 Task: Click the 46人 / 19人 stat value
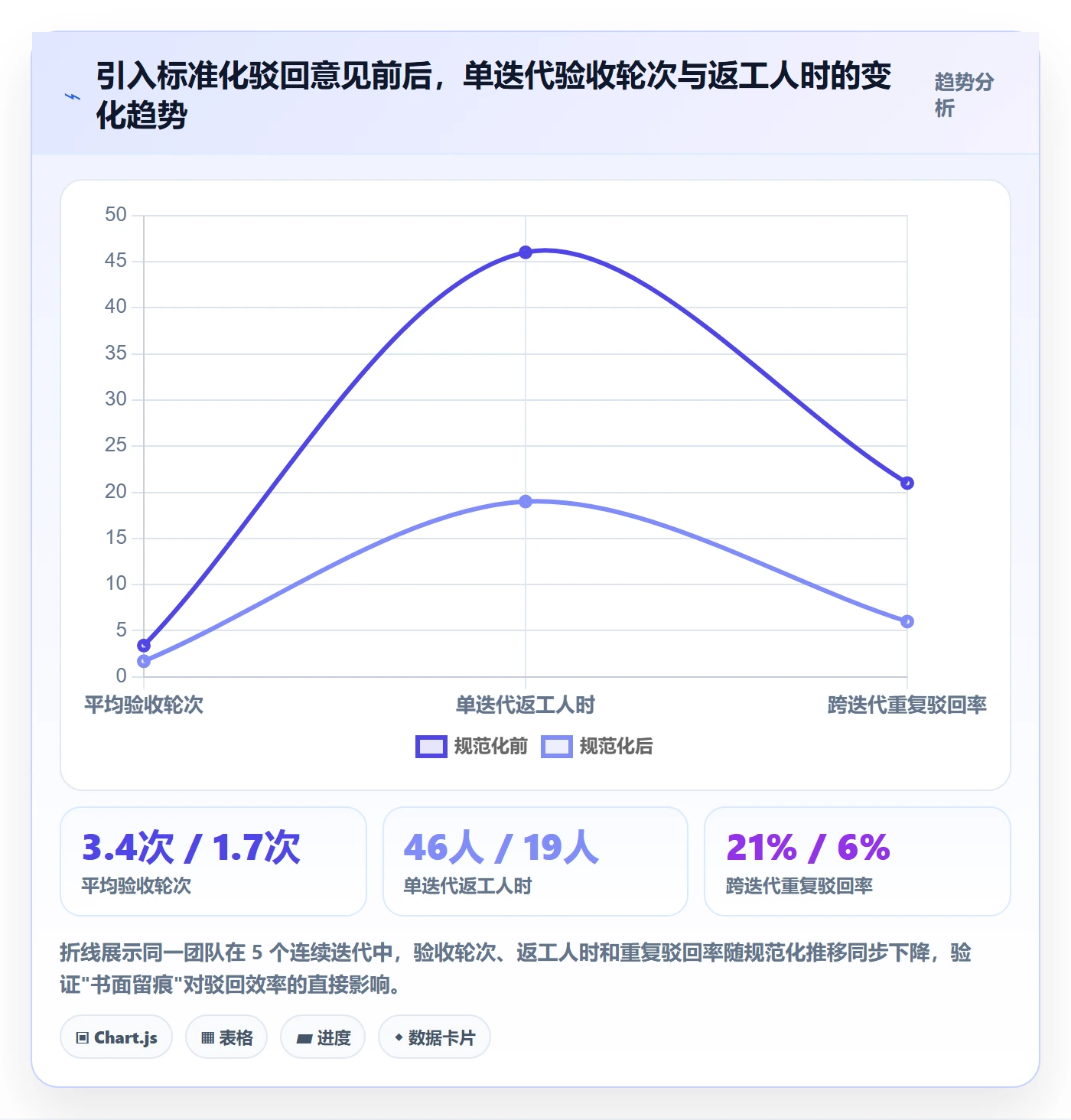pyautogui.click(x=501, y=847)
